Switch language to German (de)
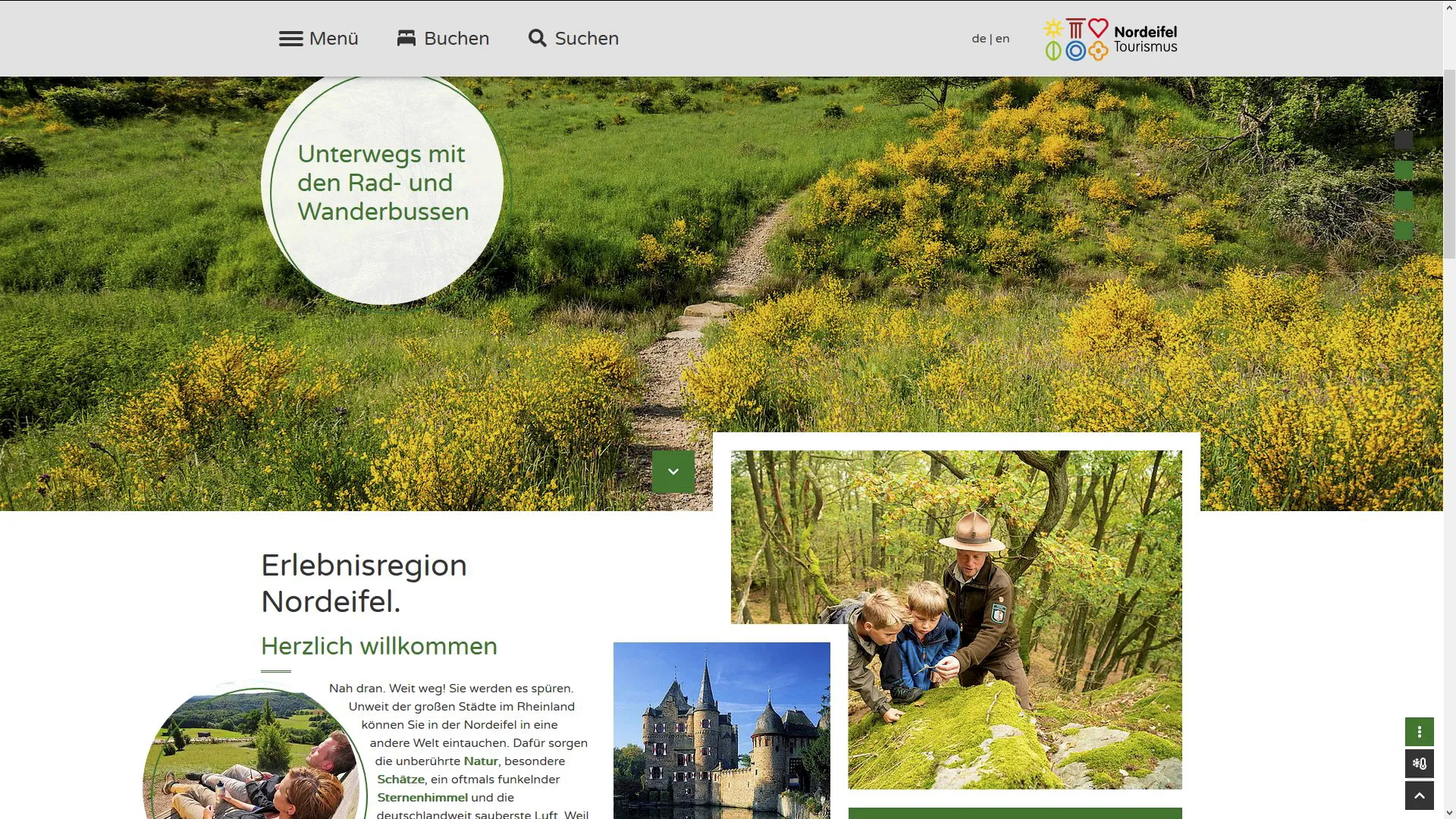 click(x=979, y=39)
